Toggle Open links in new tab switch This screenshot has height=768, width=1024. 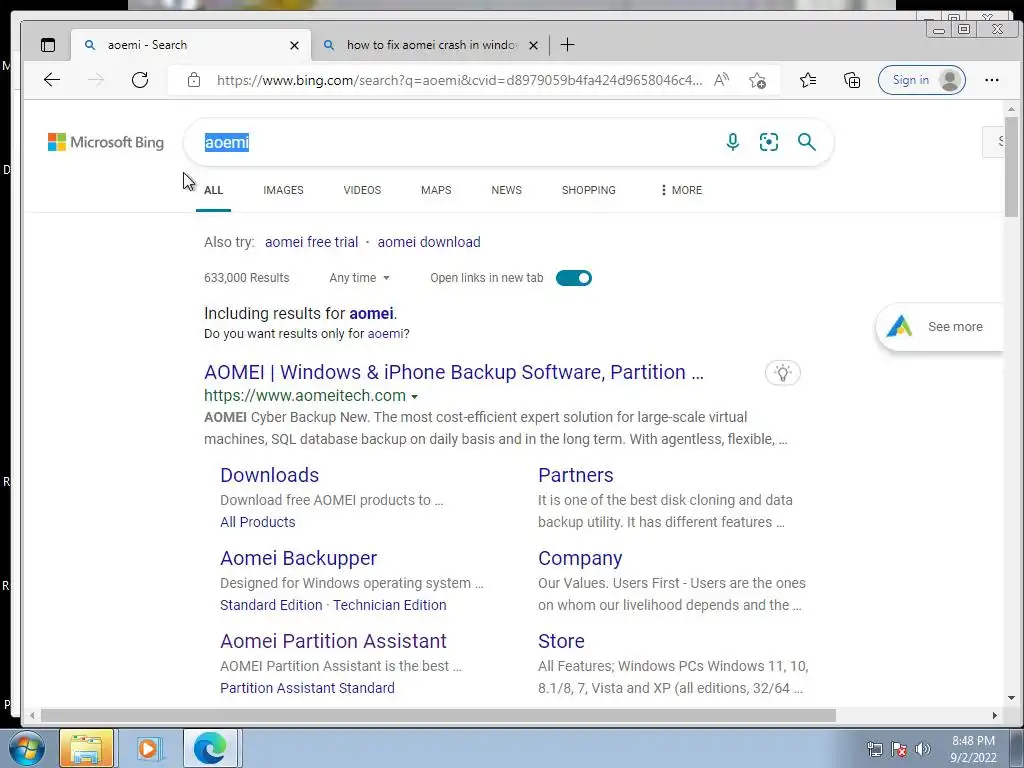tap(573, 278)
